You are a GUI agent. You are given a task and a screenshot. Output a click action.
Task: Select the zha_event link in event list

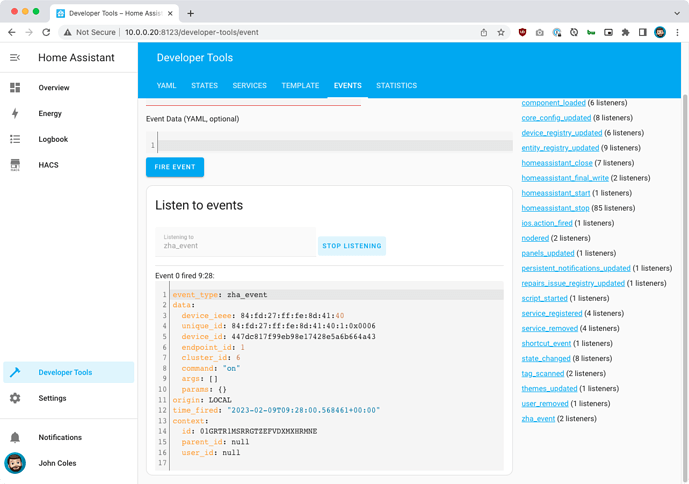click(x=538, y=419)
